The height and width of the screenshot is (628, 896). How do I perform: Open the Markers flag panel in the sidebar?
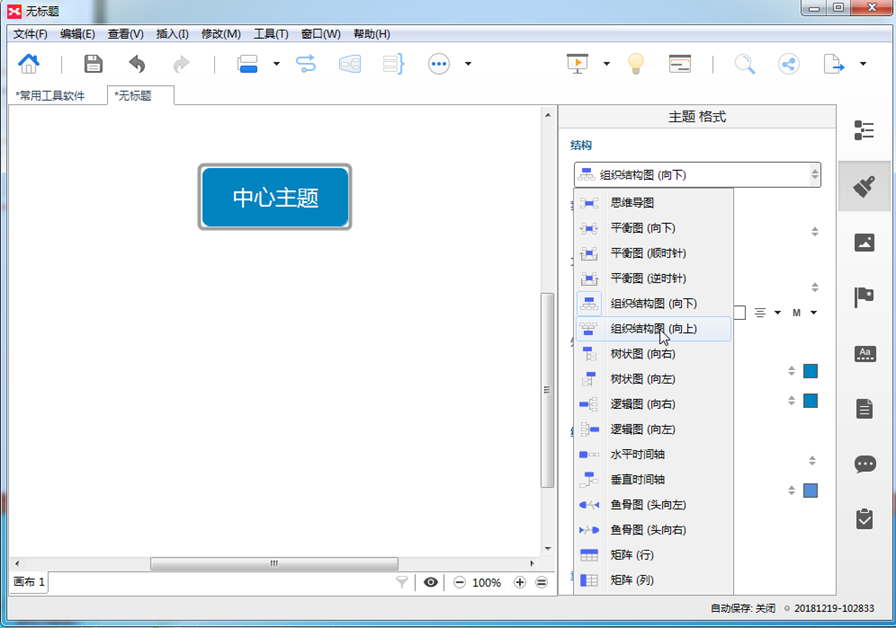point(864,297)
